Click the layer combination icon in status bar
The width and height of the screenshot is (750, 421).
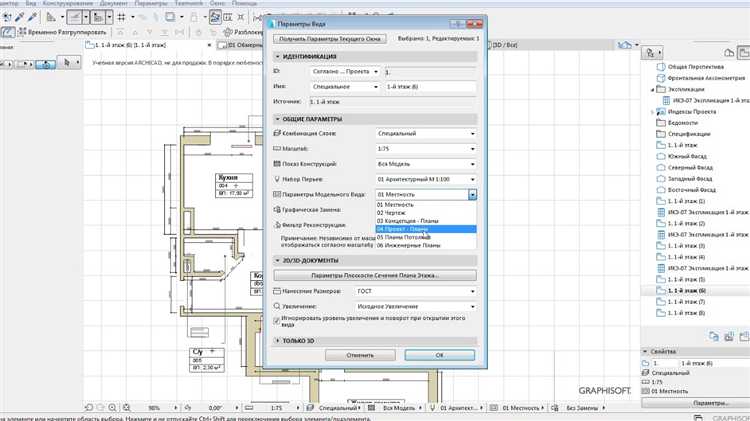point(310,408)
